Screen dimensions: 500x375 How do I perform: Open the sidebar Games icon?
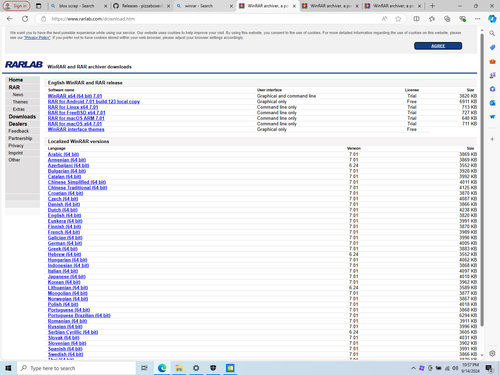click(x=492, y=75)
